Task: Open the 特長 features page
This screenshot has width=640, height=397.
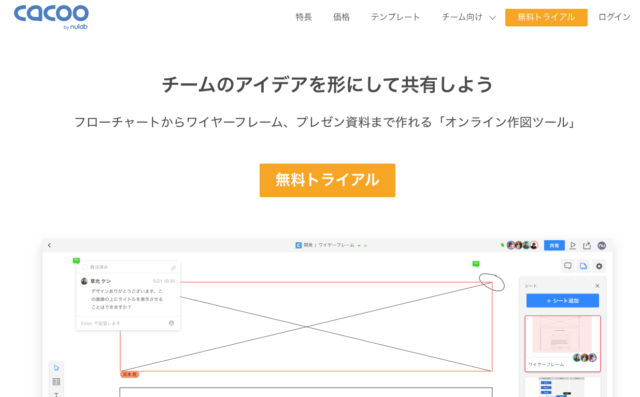Action: [304, 17]
